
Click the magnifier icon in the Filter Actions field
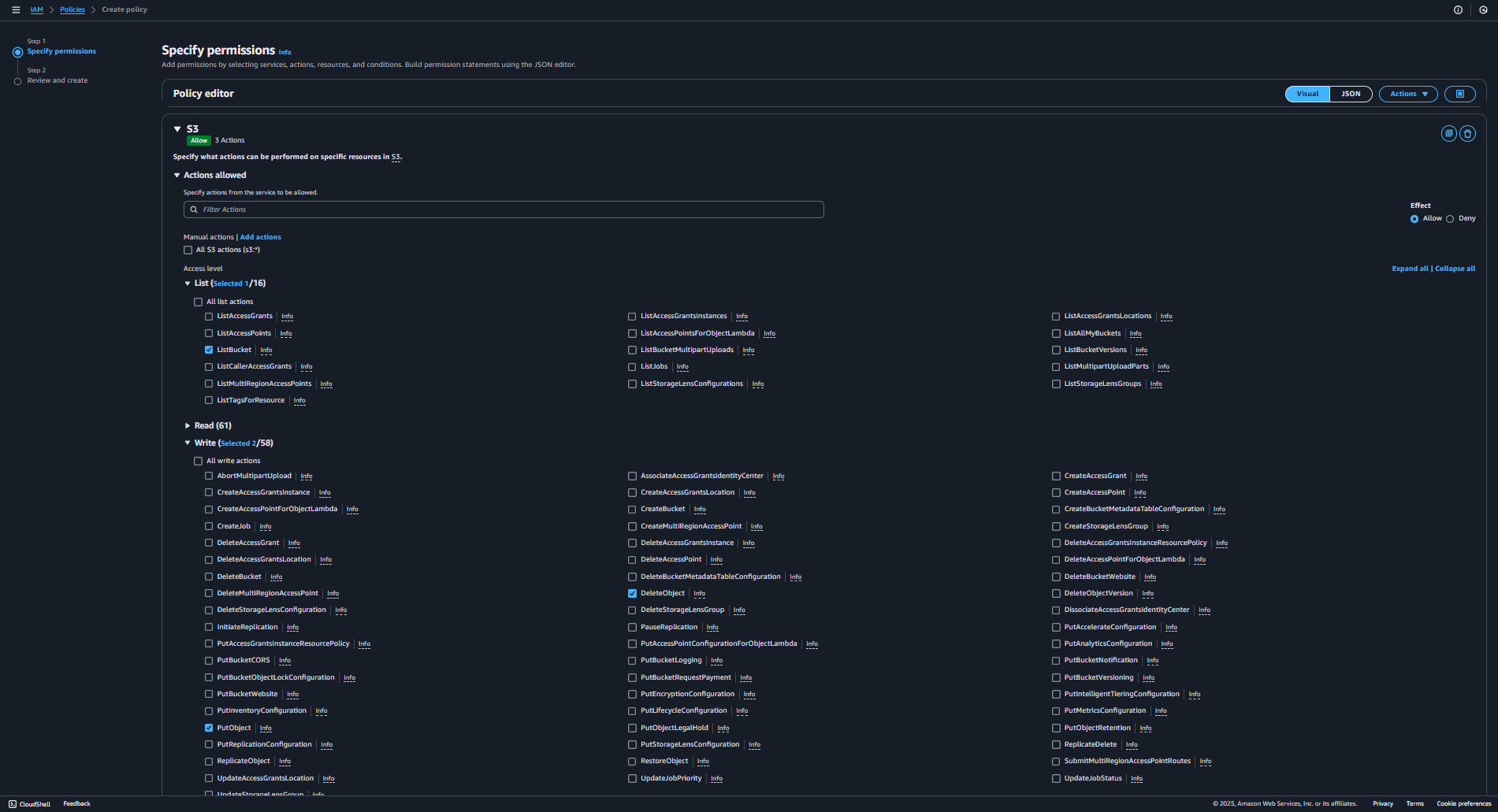coord(195,209)
